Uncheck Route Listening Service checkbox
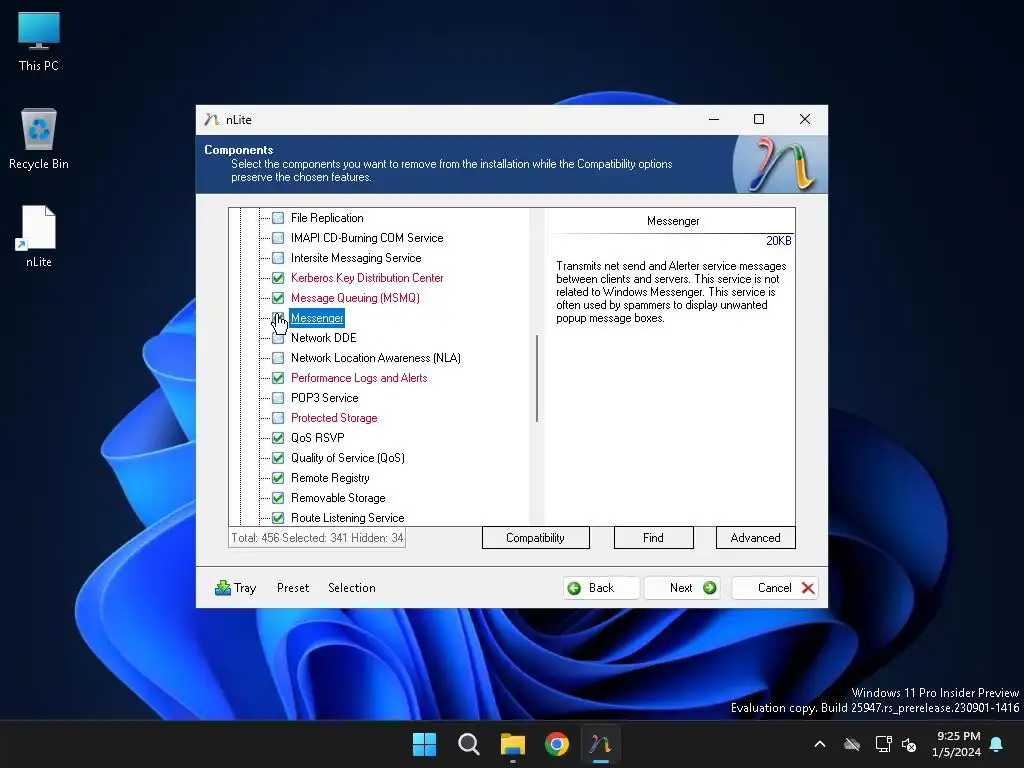The height and width of the screenshot is (768, 1024). [278, 518]
